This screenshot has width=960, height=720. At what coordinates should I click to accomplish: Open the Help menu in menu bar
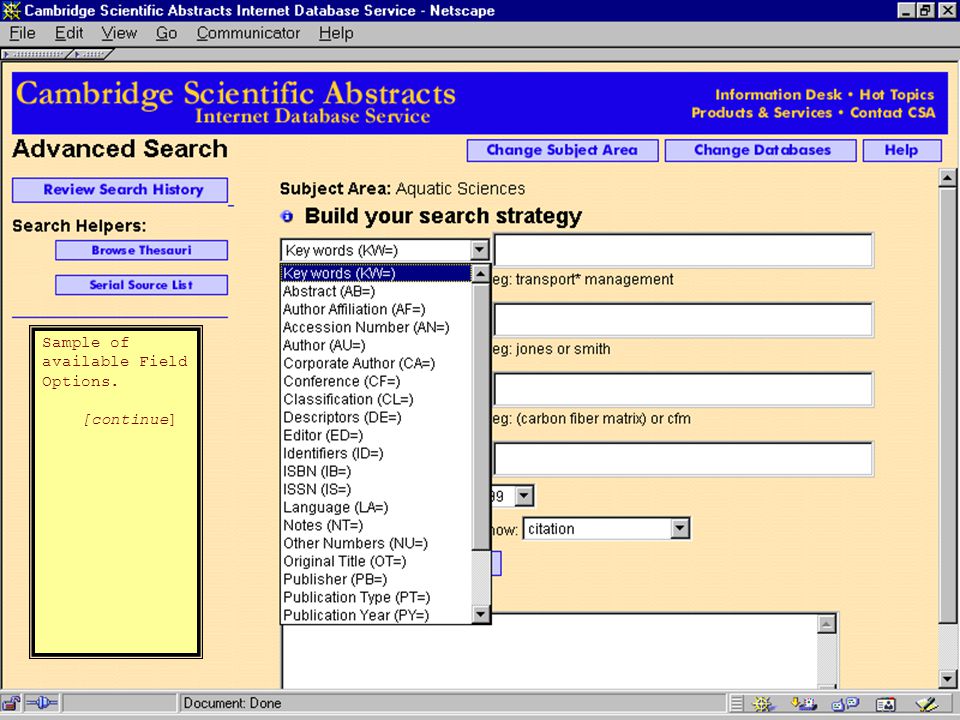[x=336, y=33]
